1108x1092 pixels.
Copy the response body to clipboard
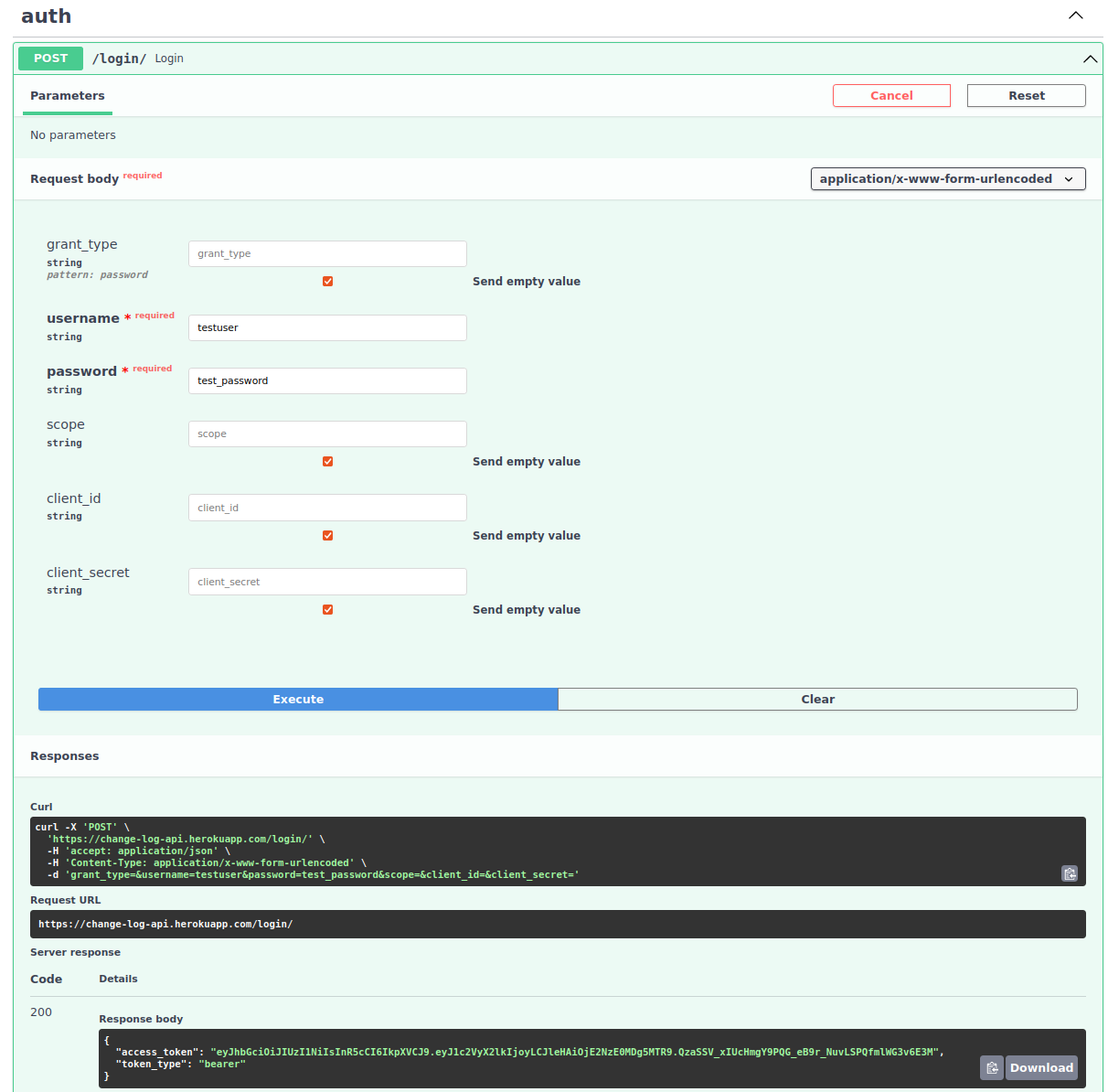(x=992, y=1067)
